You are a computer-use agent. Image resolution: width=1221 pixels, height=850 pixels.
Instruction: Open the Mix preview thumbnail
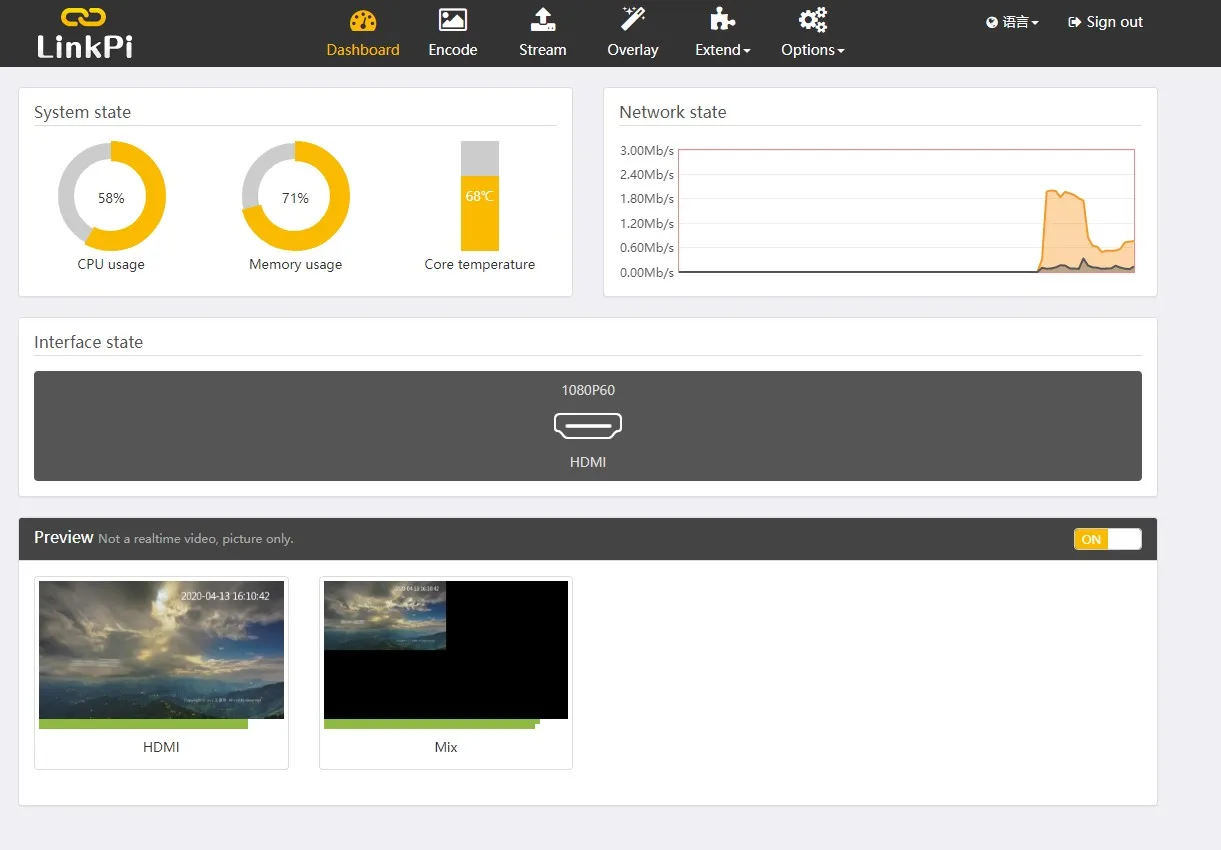[446, 655]
